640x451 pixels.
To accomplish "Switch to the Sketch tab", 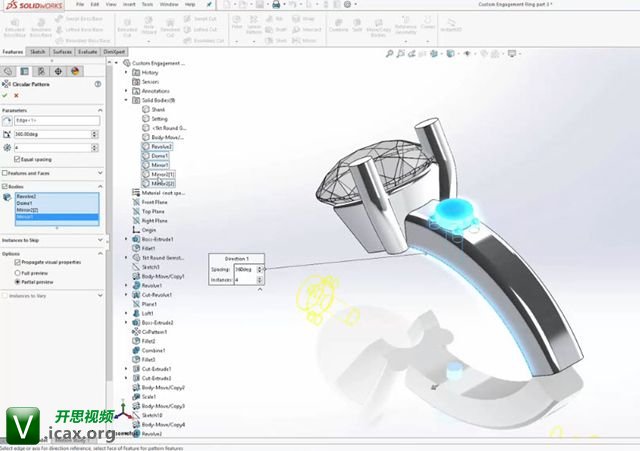I will (38, 52).
